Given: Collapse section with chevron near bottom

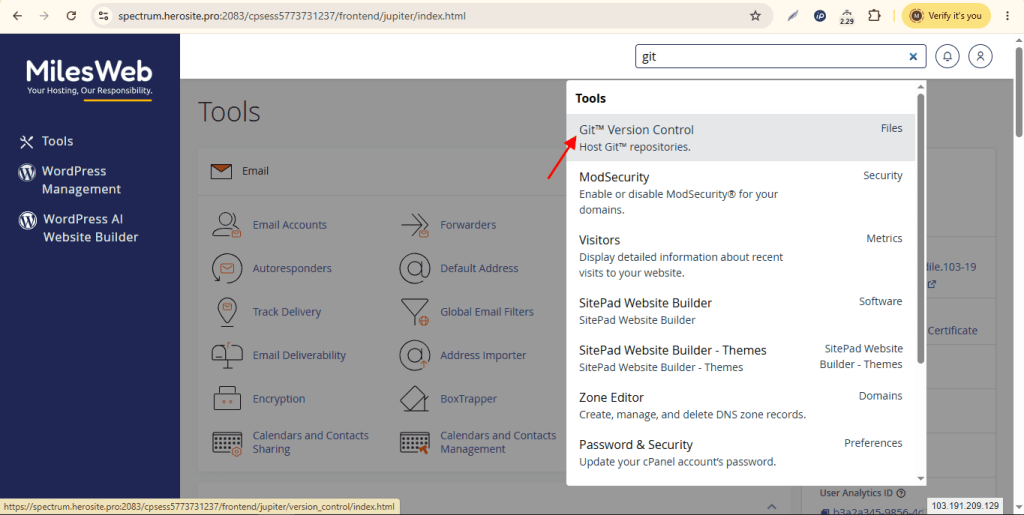Looking at the screenshot, I should pyautogui.click(x=771, y=507).
